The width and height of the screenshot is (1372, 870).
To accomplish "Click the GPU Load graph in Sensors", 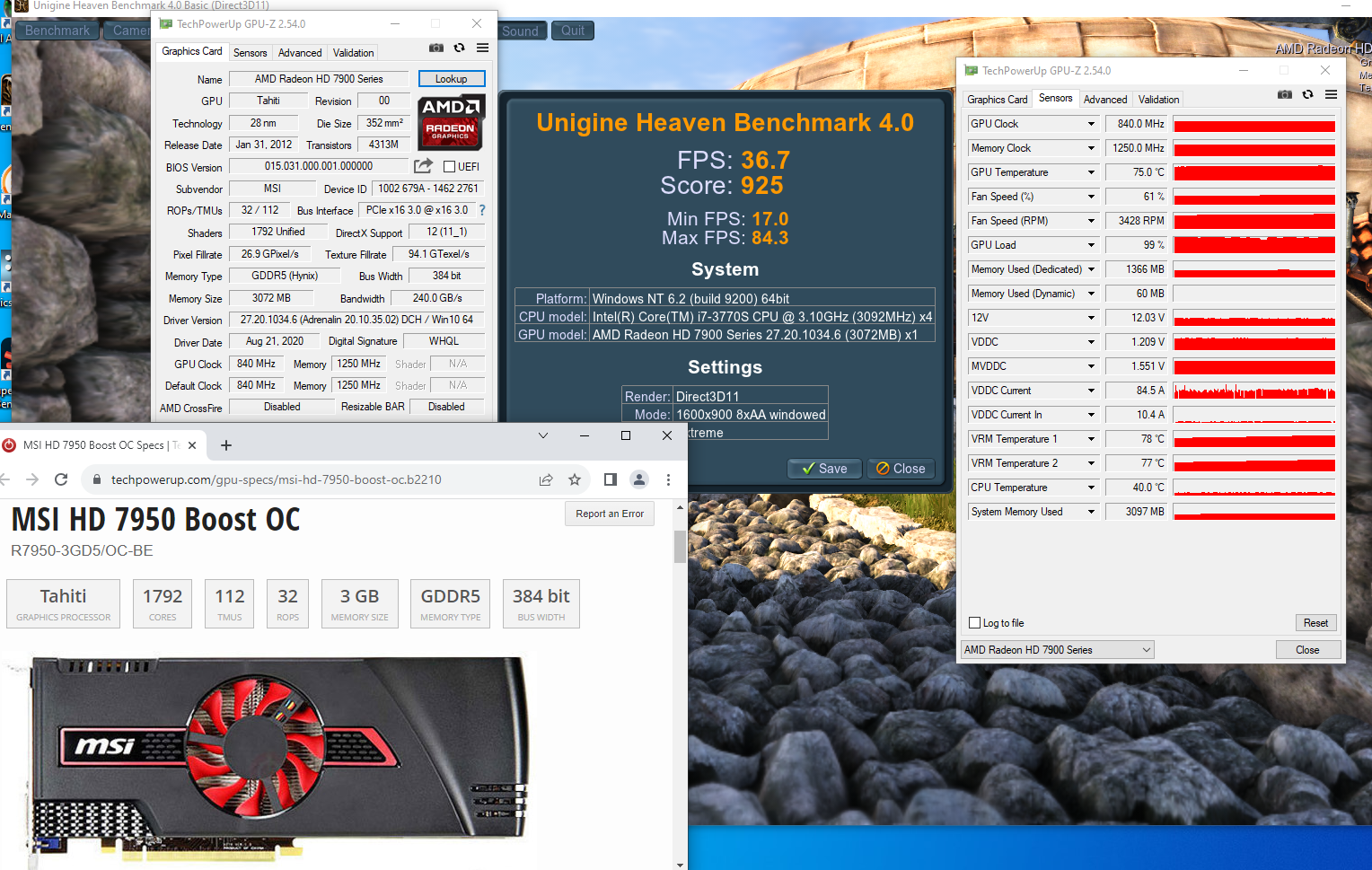I will coord(1254,245).
